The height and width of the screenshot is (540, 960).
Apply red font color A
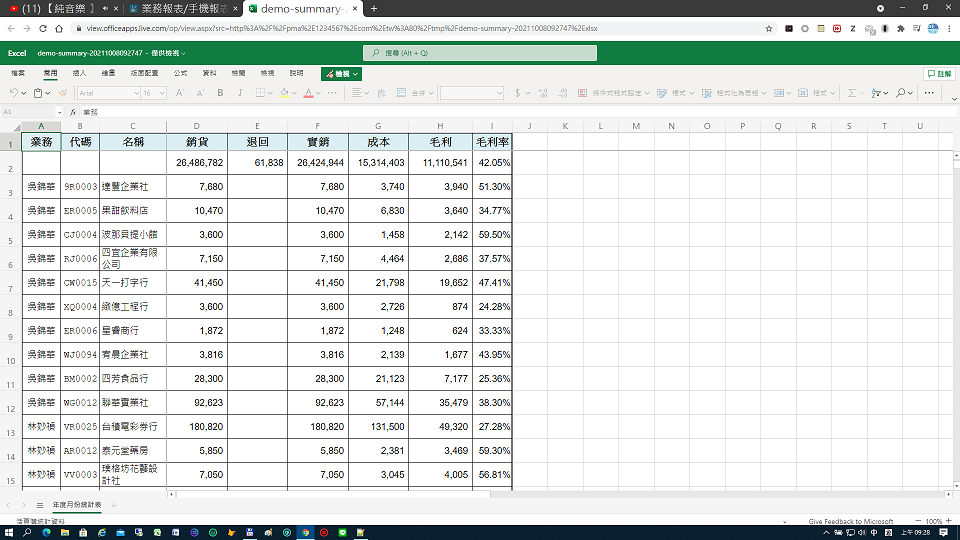309,93
